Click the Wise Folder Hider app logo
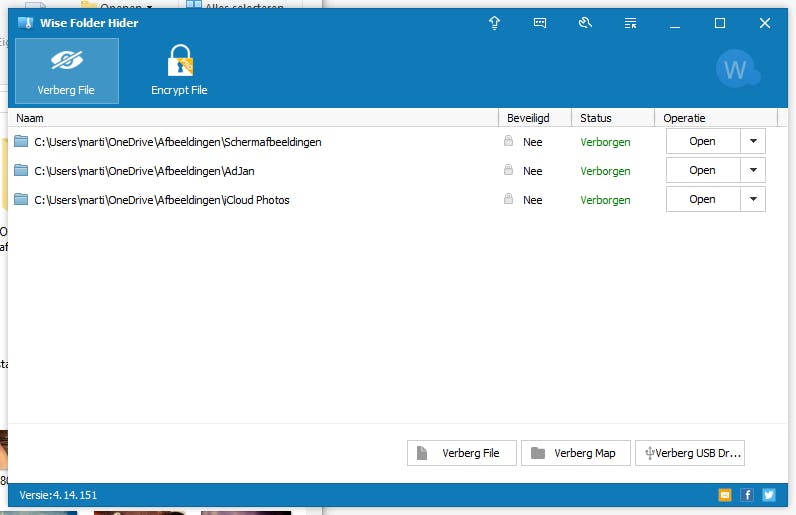 pyautogui.click(x=25, y=23)
